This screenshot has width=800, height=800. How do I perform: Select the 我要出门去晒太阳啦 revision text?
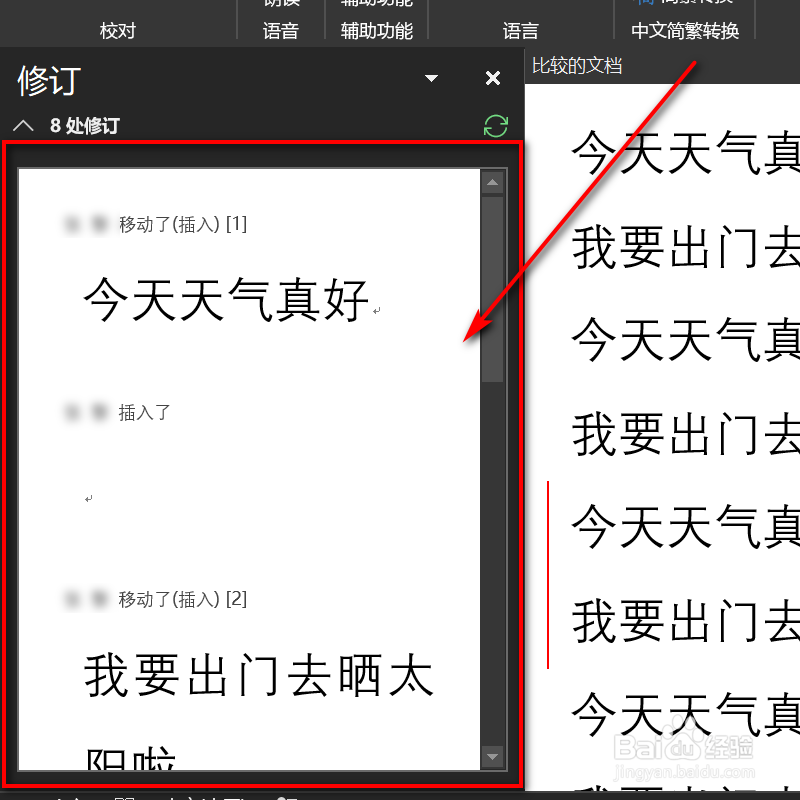pos(258,675)
